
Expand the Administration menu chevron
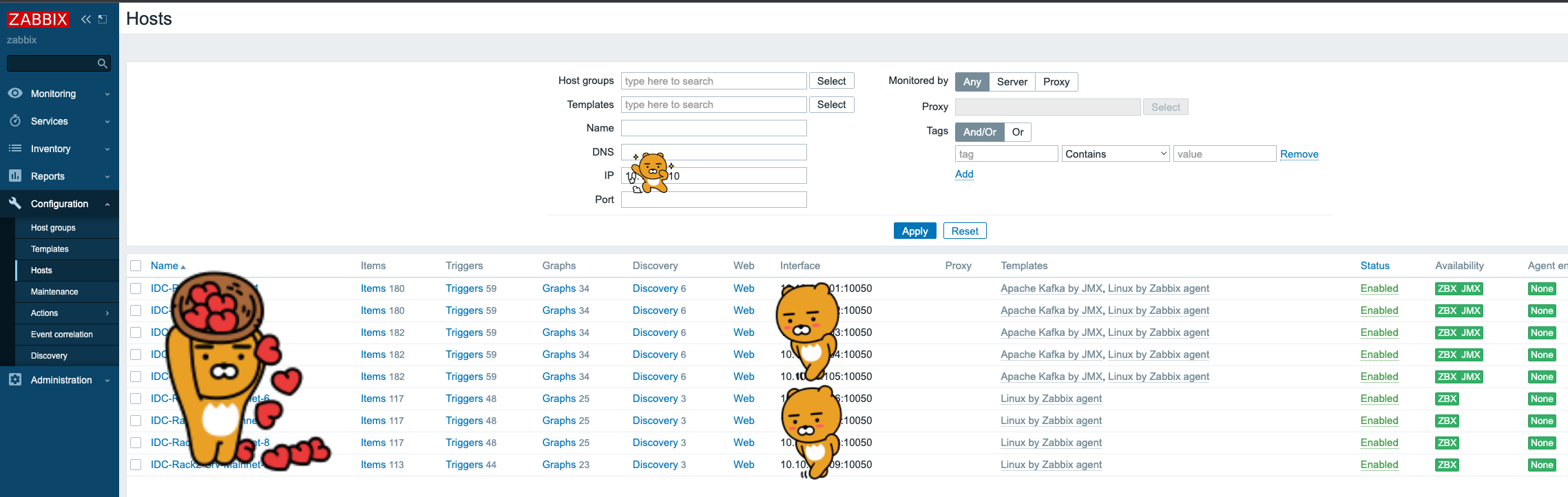107,381
